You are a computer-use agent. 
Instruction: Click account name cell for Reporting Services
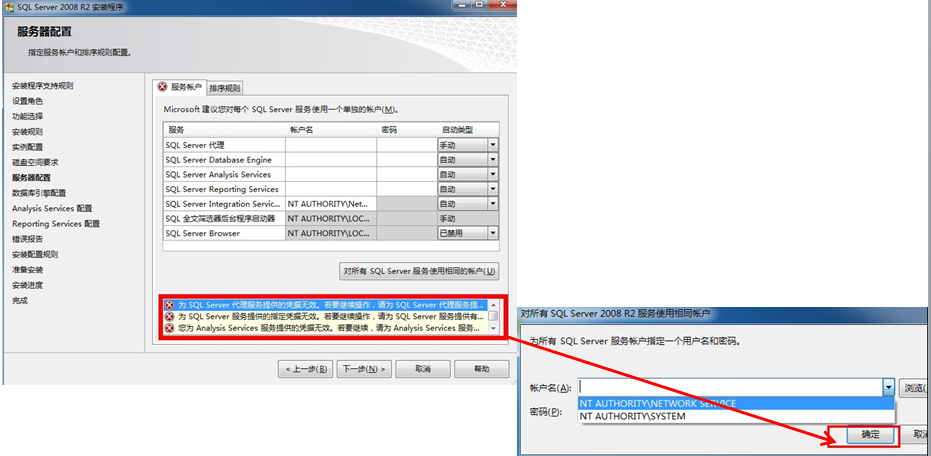tap(331, 189)
